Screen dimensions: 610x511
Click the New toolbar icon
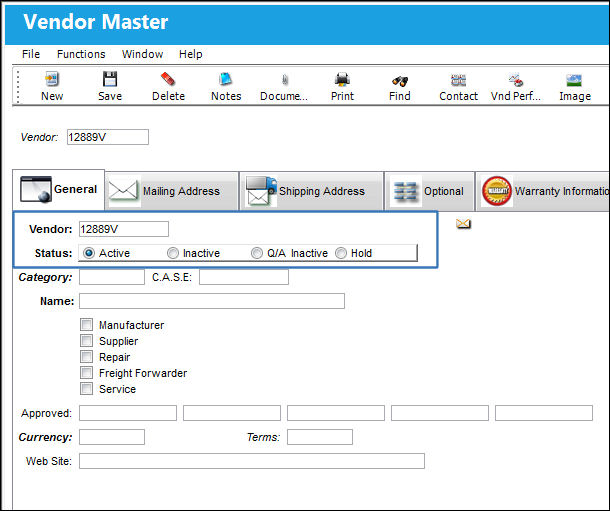(52, 79)
